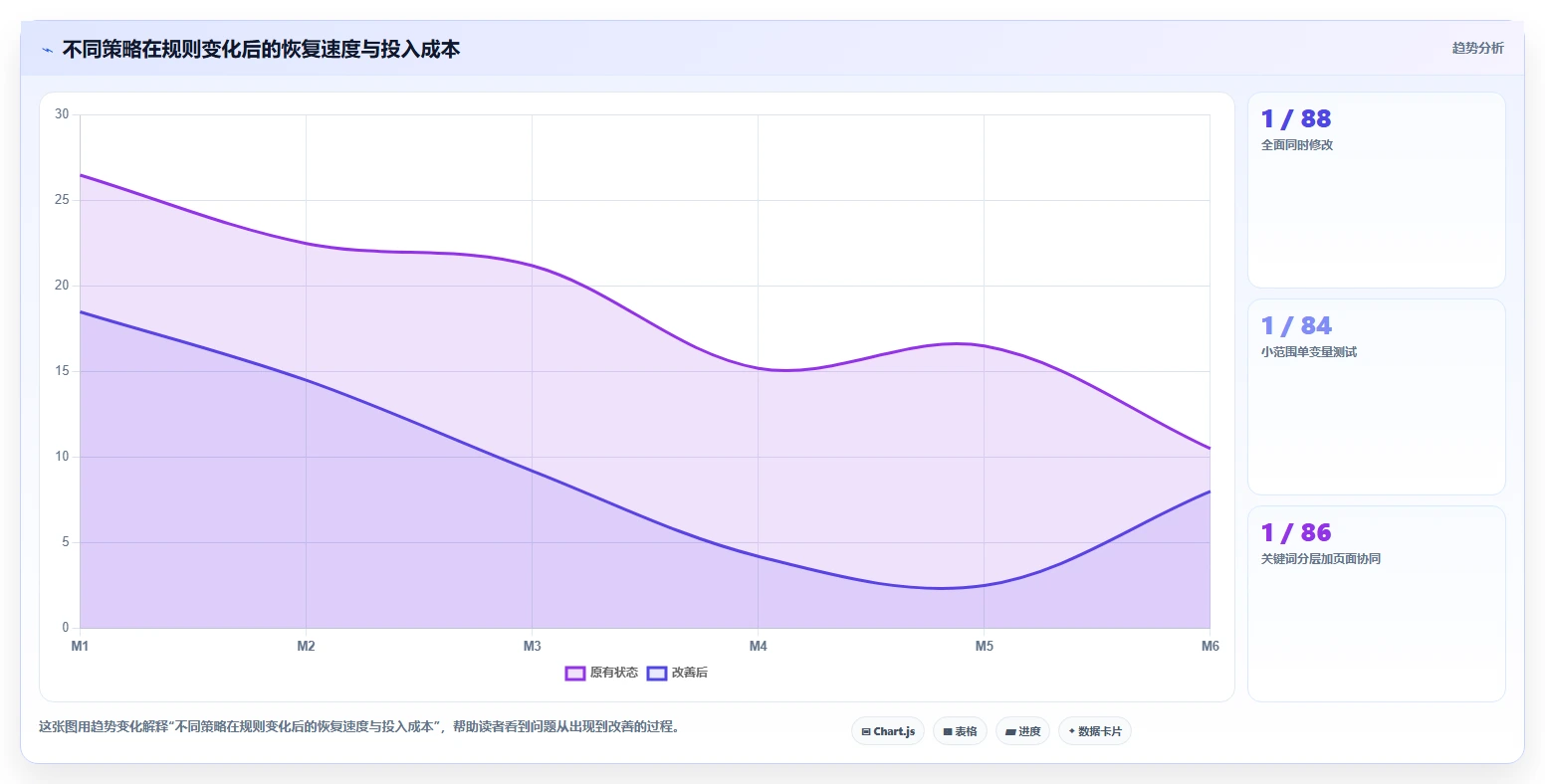
Task: Click the M2 axis label
Action: tap(306, 646)
